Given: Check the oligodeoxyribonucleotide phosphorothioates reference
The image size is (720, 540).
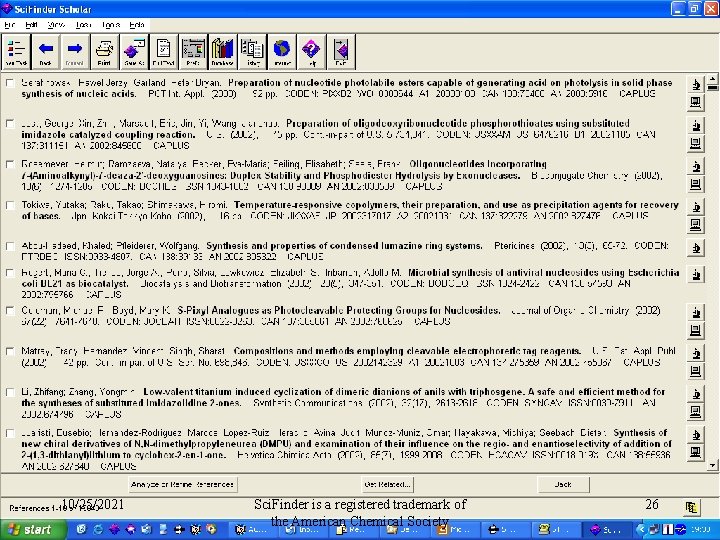Looking at the screenshot, I should tap(10, 124).
